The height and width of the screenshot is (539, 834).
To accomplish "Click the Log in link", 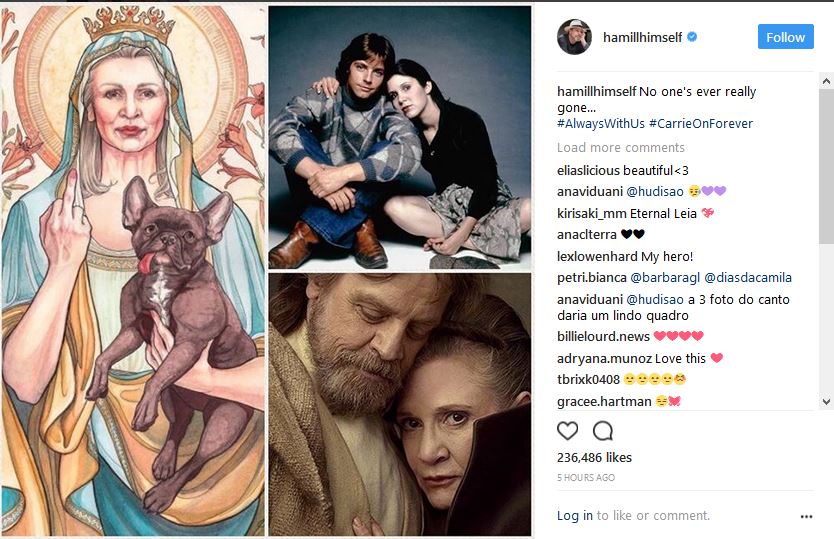I will pyautogui.click(x=575, y=516).
